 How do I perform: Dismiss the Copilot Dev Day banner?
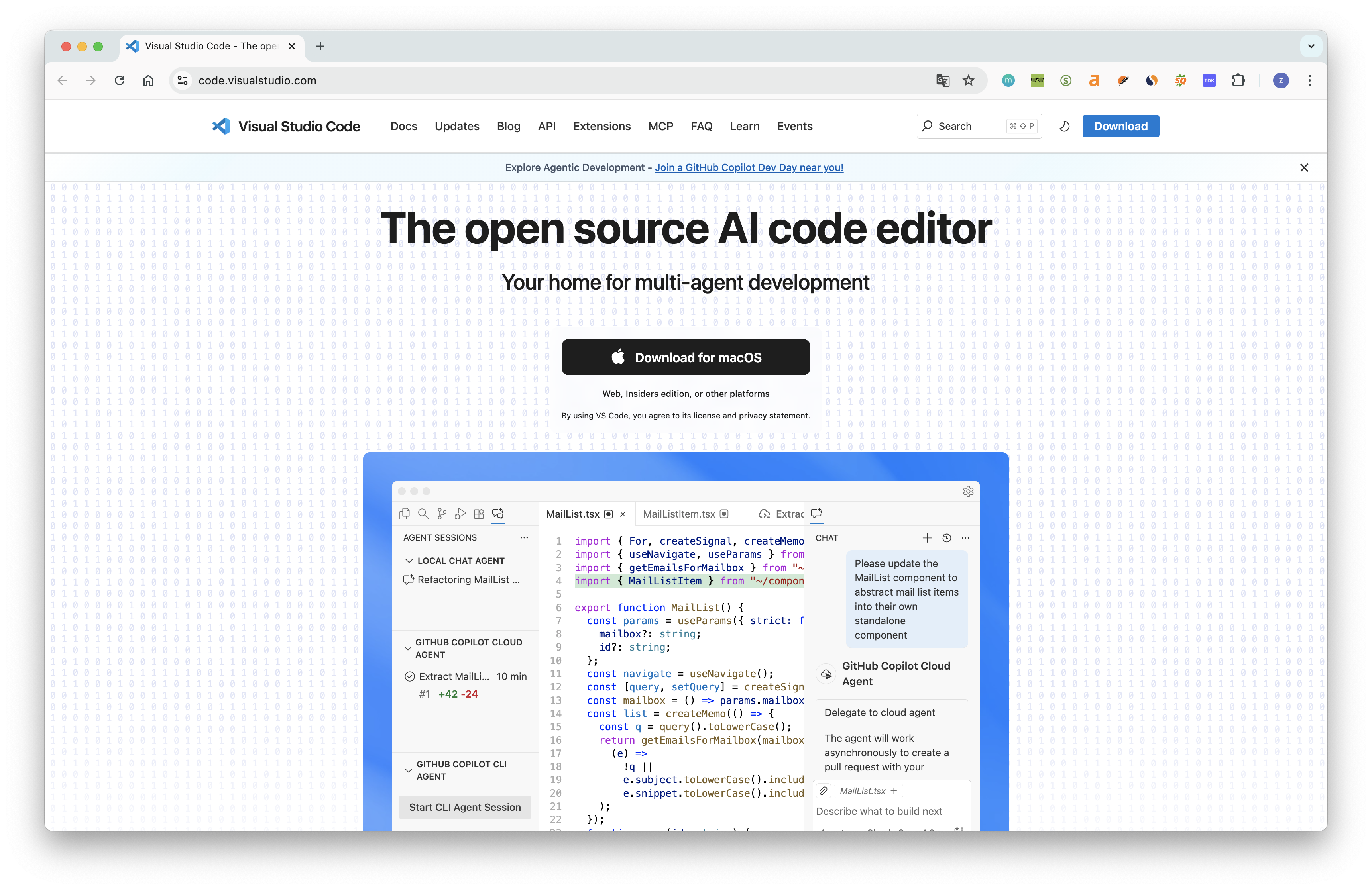point(1304,168)
